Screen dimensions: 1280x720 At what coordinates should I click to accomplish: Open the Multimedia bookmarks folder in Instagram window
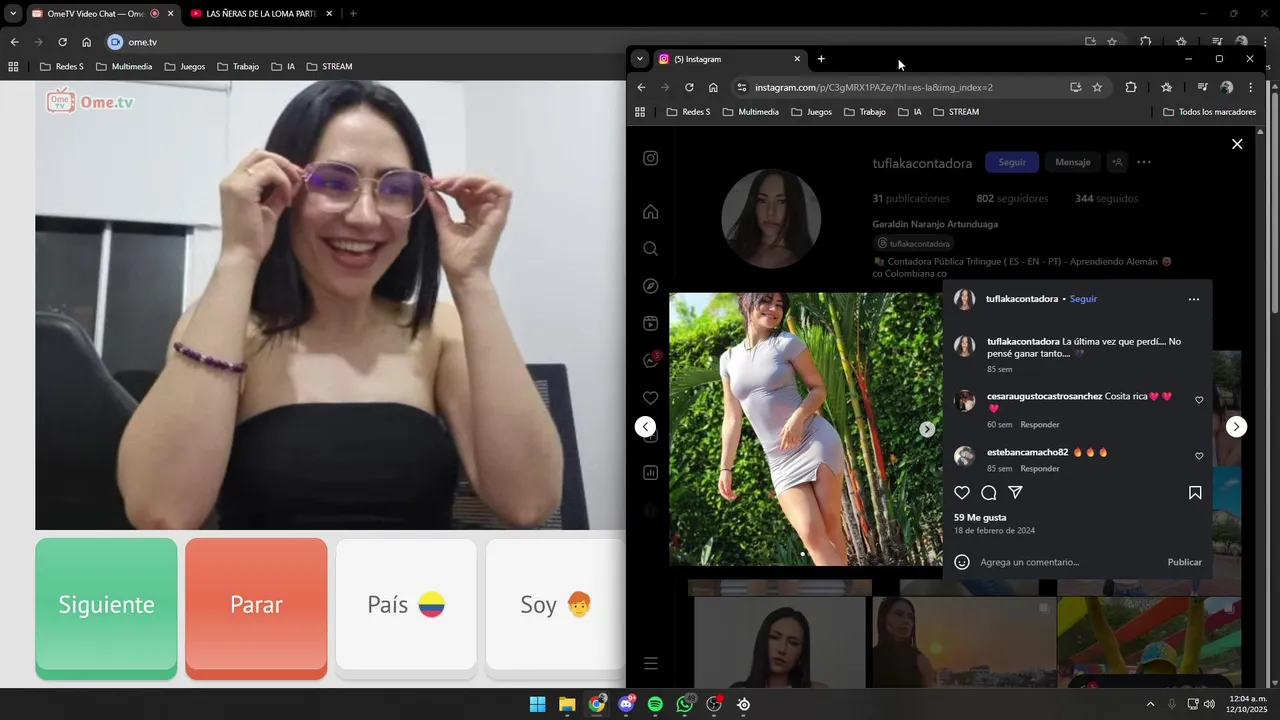[x=750, y=112]
